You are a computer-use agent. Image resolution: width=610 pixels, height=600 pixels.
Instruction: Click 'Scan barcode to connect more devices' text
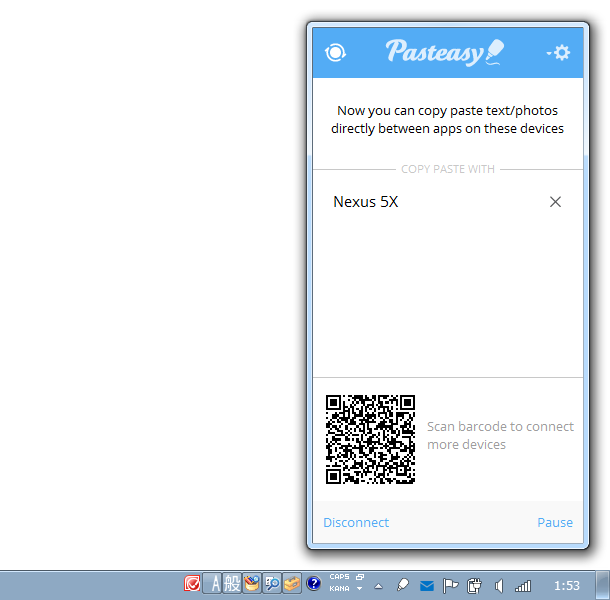(500, 435)
